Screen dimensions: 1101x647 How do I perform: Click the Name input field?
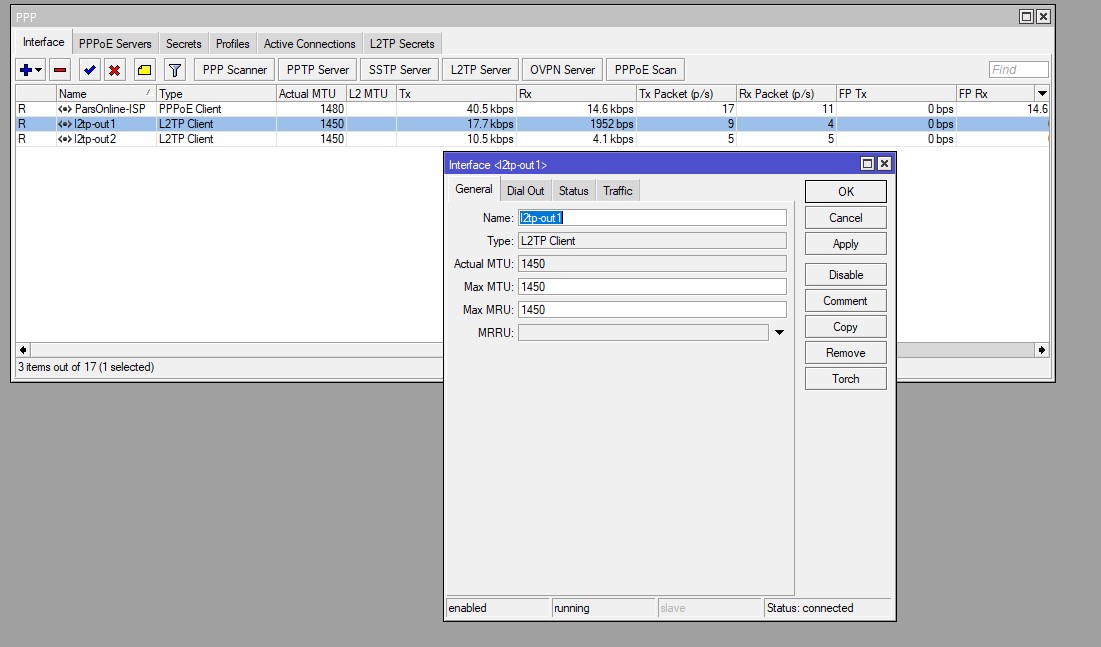652,218
